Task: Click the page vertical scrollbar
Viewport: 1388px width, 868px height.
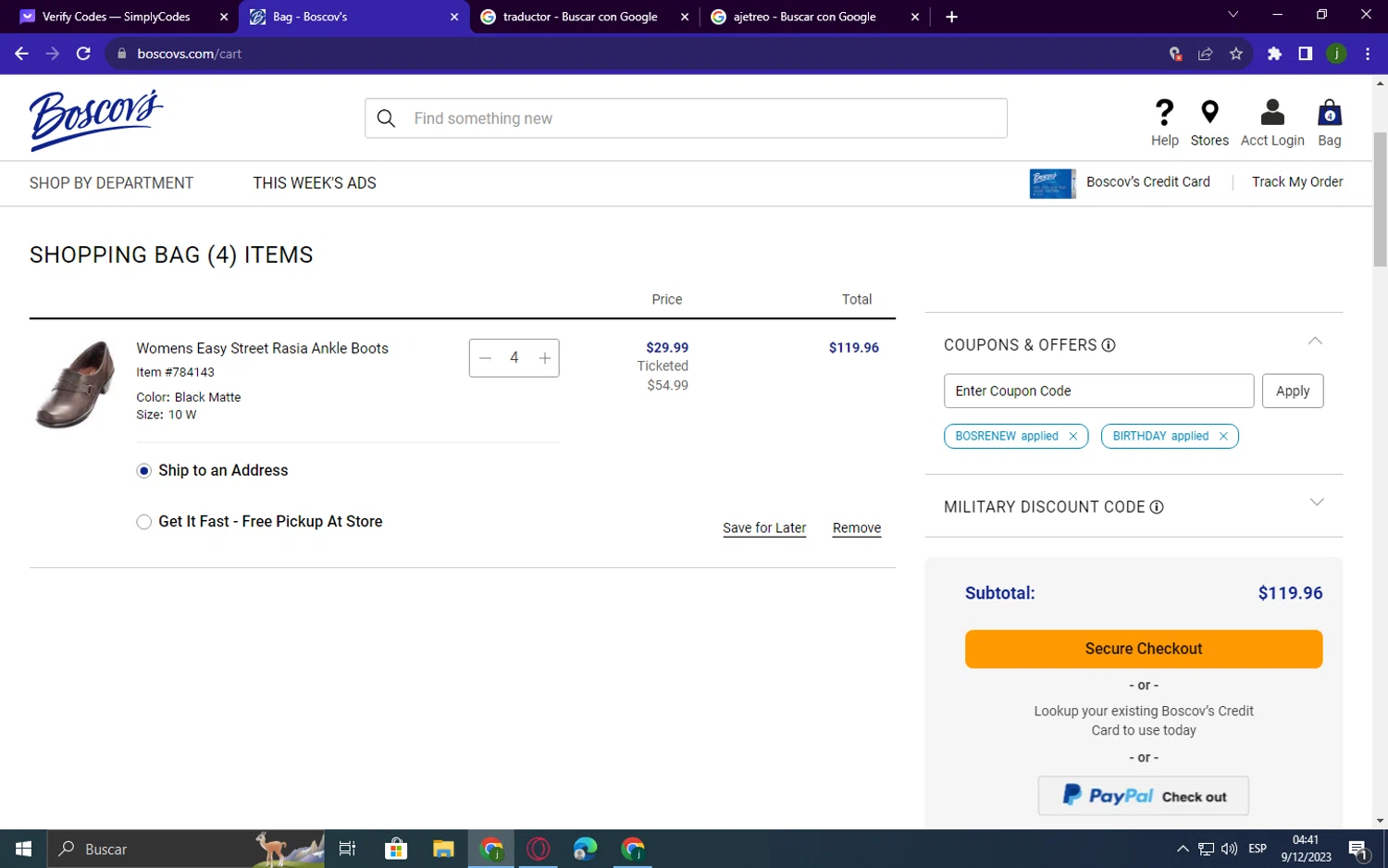Action: [x=1380, y=199]
